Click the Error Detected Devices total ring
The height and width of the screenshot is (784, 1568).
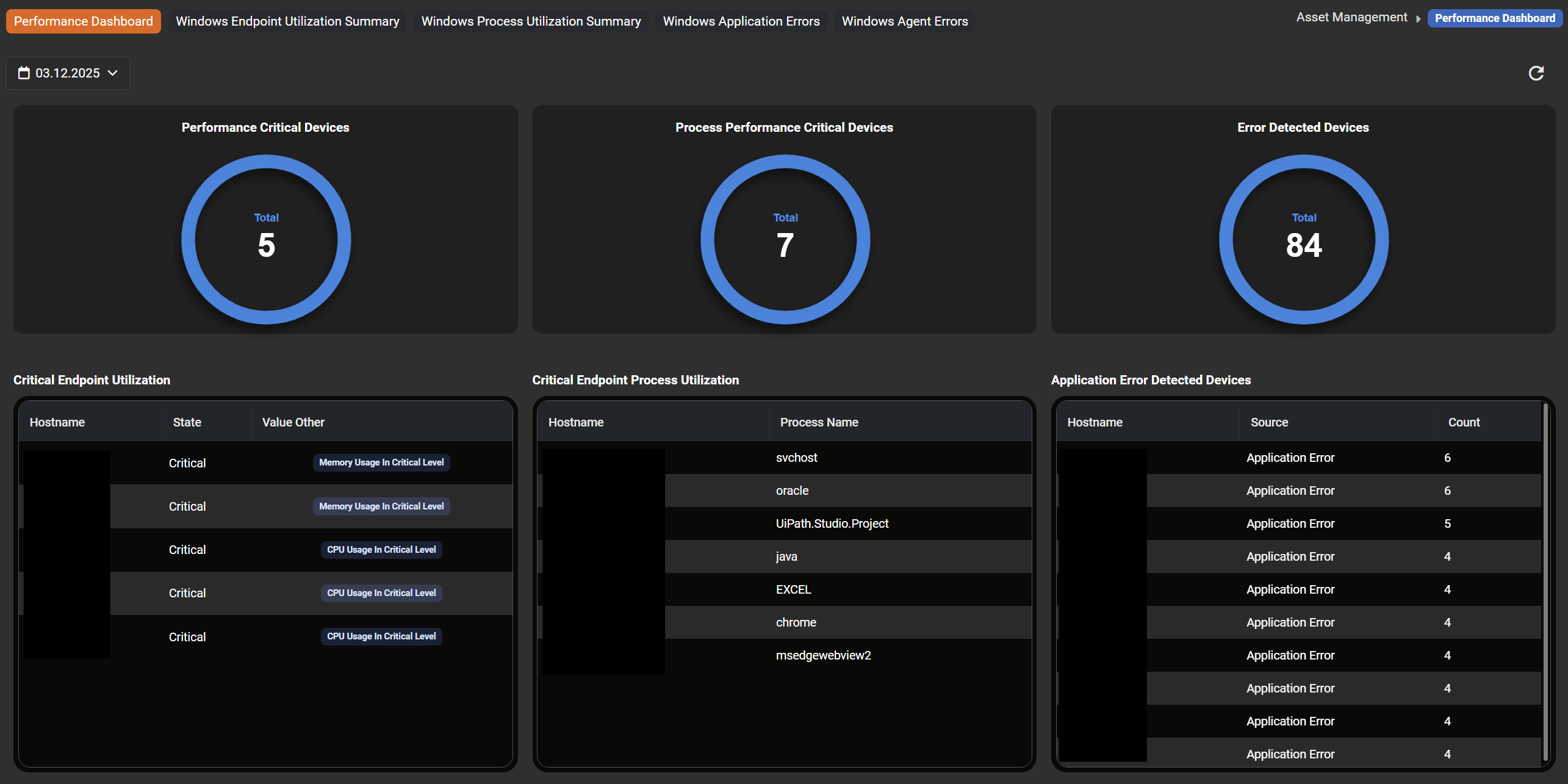[1303, 239]
